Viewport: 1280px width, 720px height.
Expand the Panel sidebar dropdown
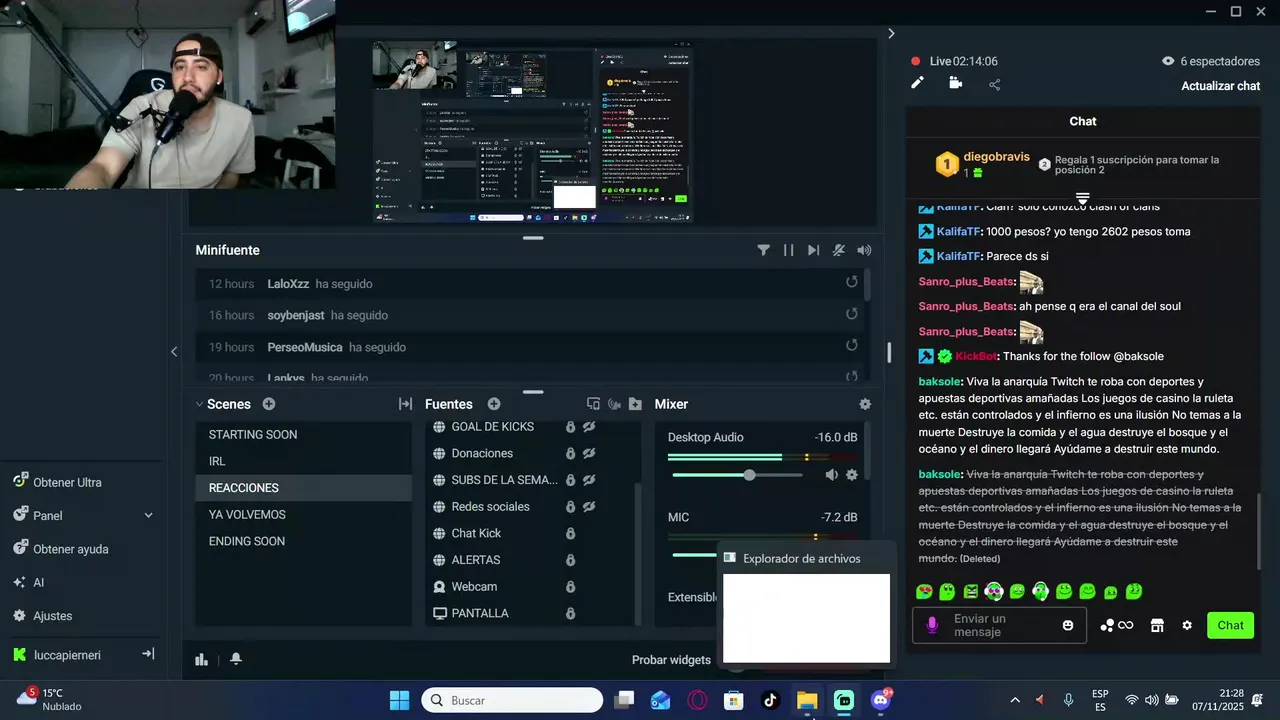click(148, 516)
